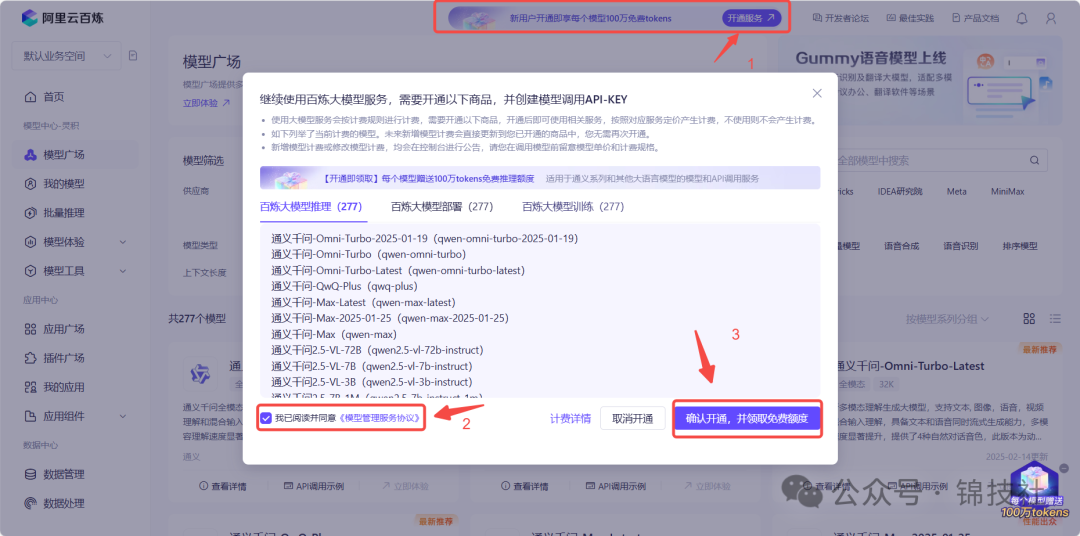Click the 我的应用 sidebar icon

pyautogui.click(x=30, y=386)
